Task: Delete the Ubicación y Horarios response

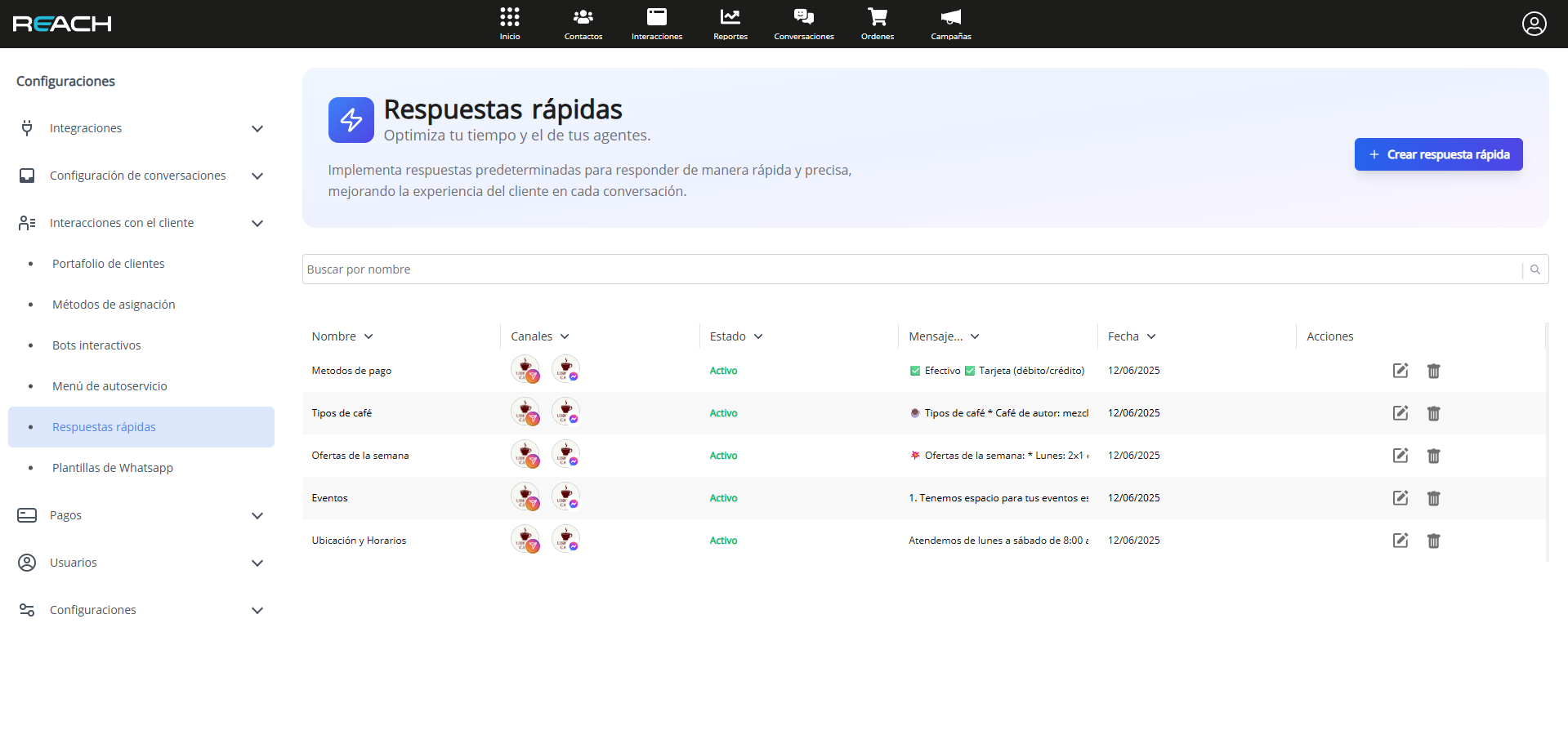Action: point(1433,541)
